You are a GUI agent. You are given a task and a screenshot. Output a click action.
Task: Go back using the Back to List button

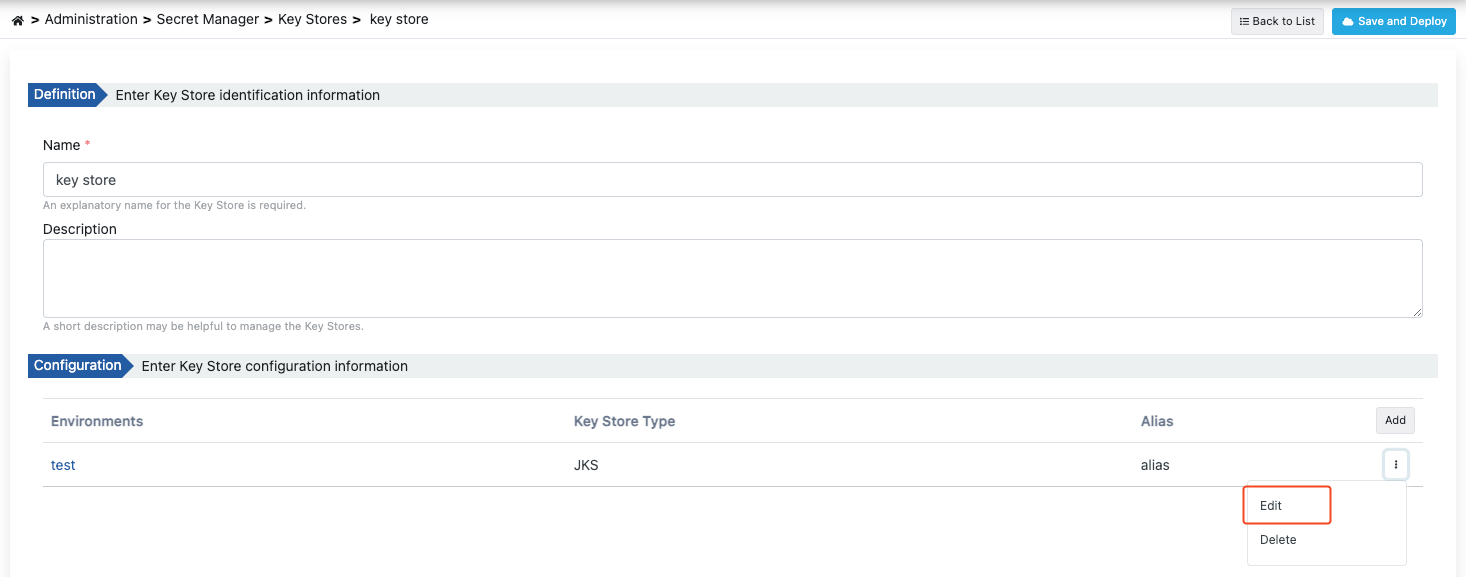[x=1277, y=21]
